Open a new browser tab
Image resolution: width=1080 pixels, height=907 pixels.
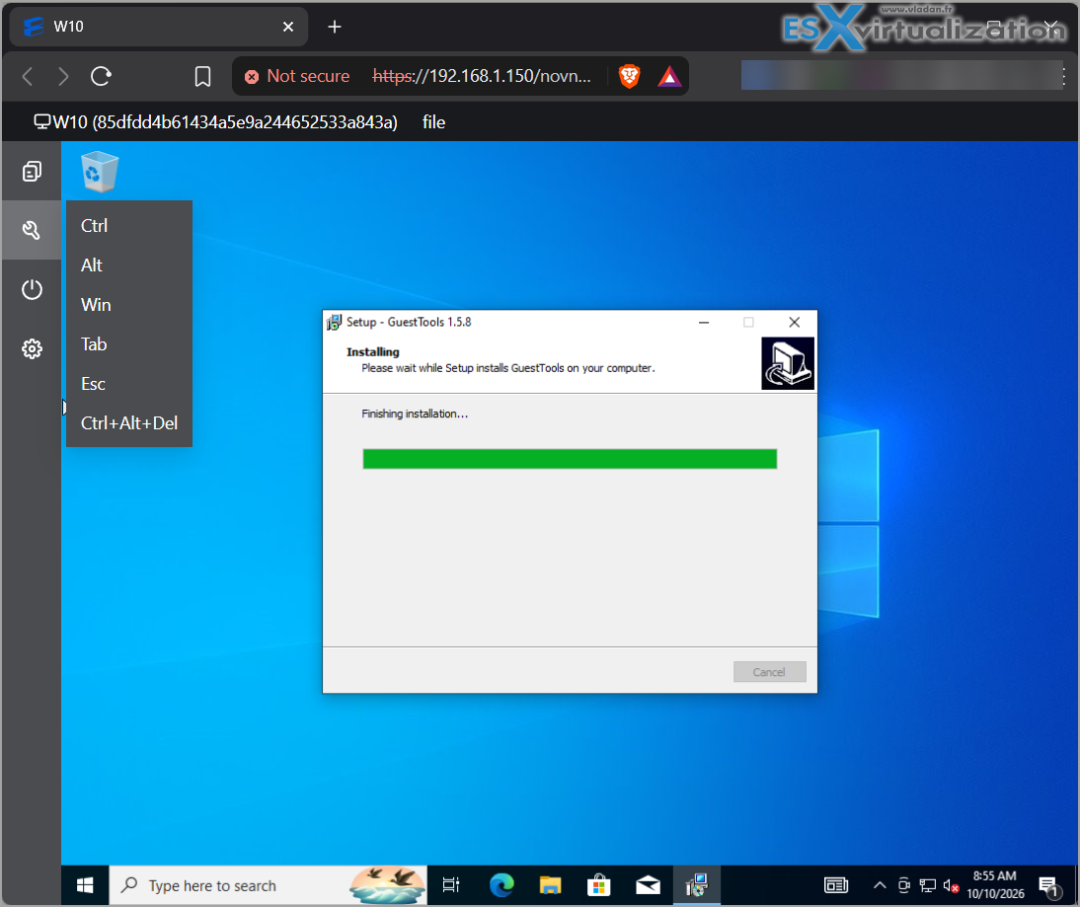click(335, 27)
